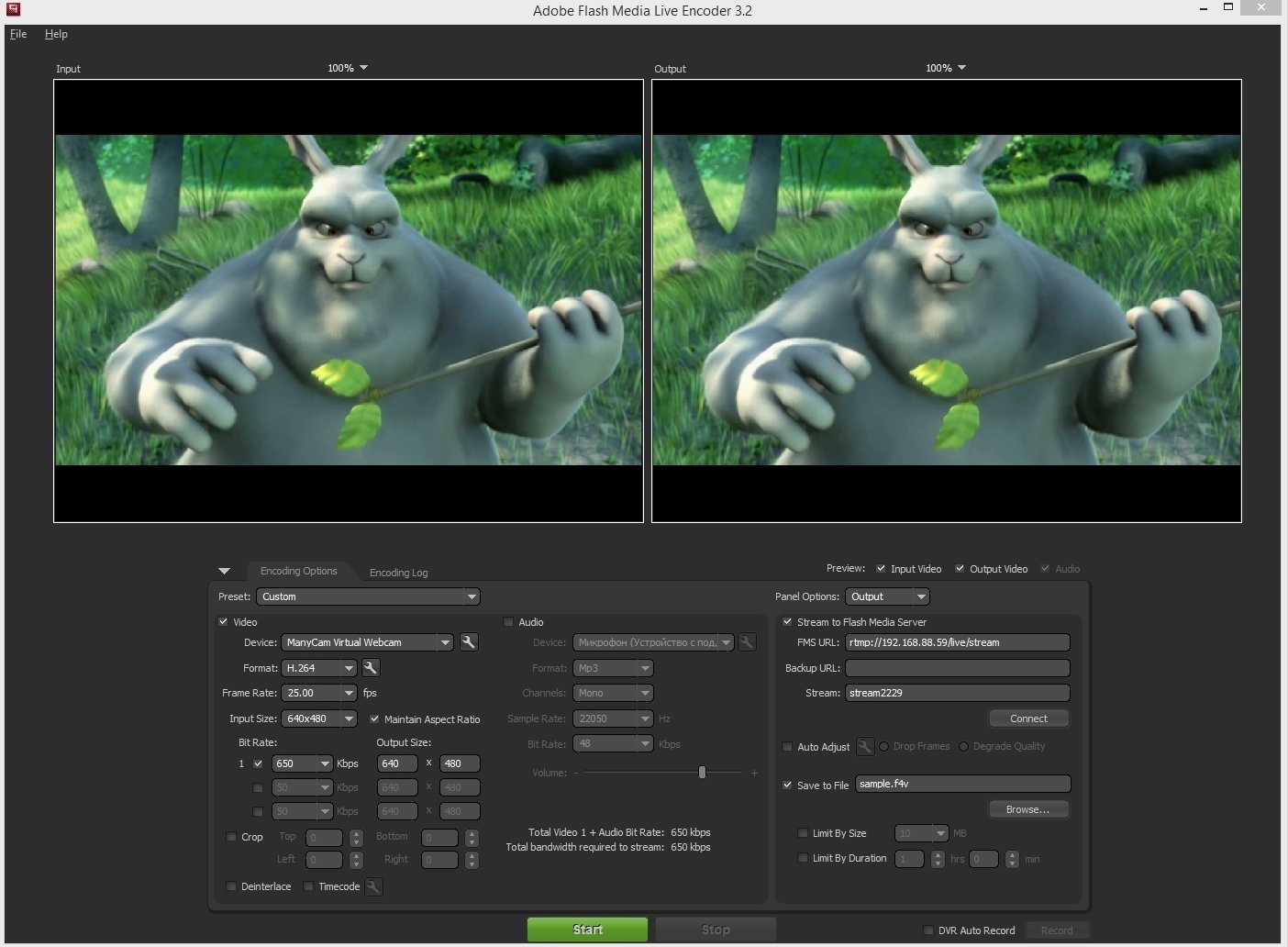This screenshot has width=1288, height=947.
Task: Open the Input Size 640x480 dropdown
Action: pyautogui.click(x=319, y=719)
